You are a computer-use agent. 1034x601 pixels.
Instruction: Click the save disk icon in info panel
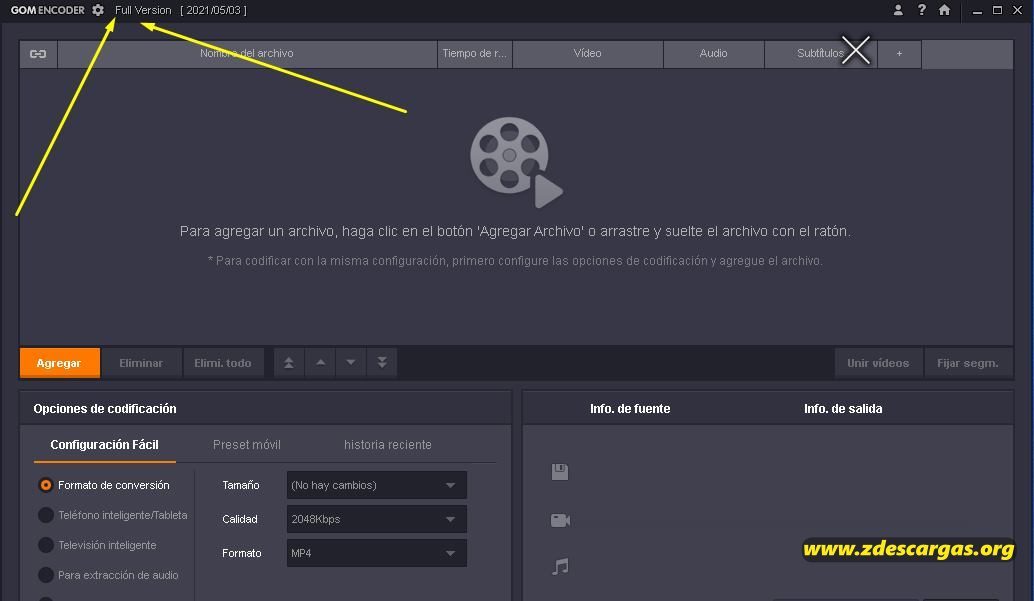pyautogui.click(x=560, y=472)
